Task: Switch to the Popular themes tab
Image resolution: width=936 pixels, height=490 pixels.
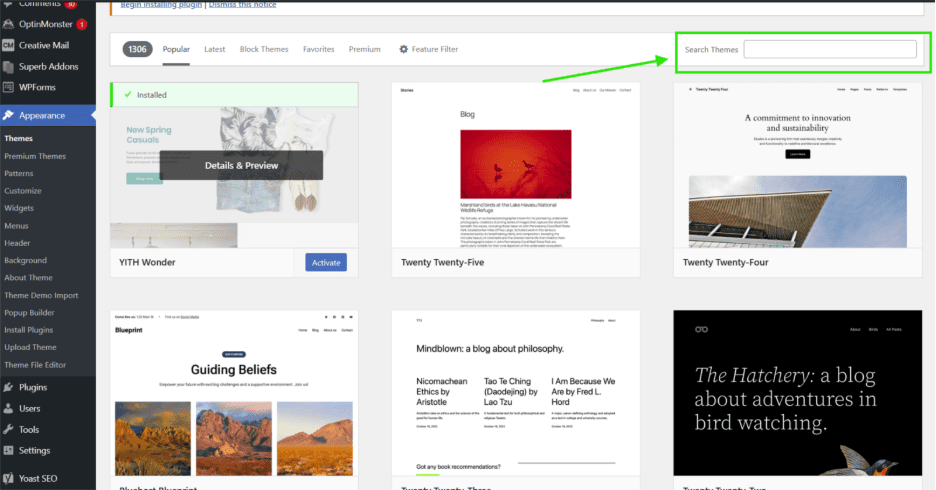Action: point(176,50)
